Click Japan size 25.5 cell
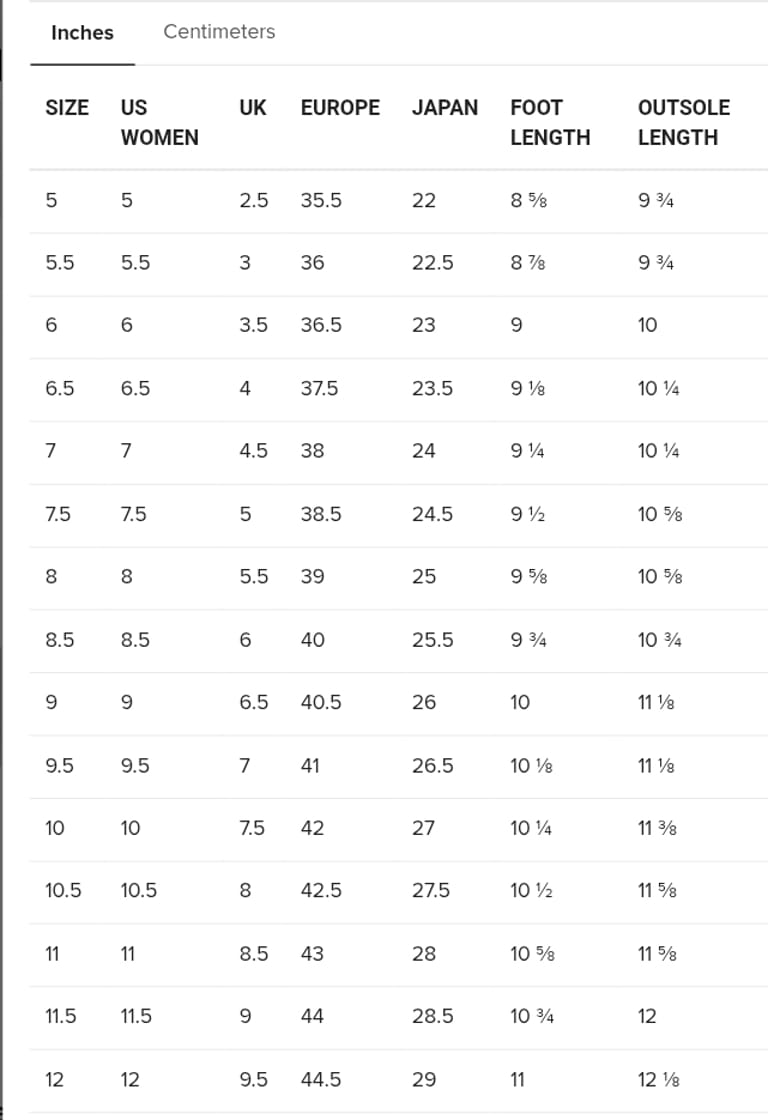 click(x=432, y=640)
